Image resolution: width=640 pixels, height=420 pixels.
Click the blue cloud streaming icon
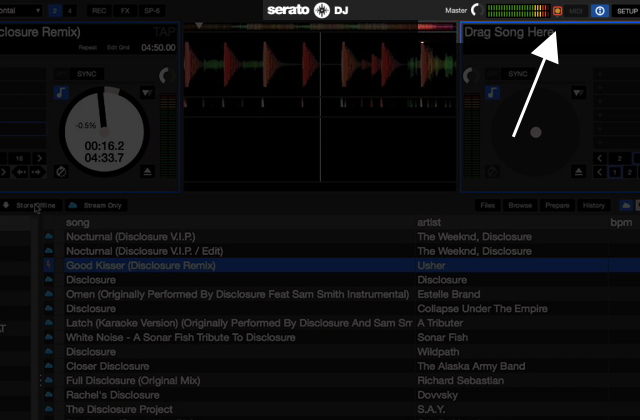point(626,205)
